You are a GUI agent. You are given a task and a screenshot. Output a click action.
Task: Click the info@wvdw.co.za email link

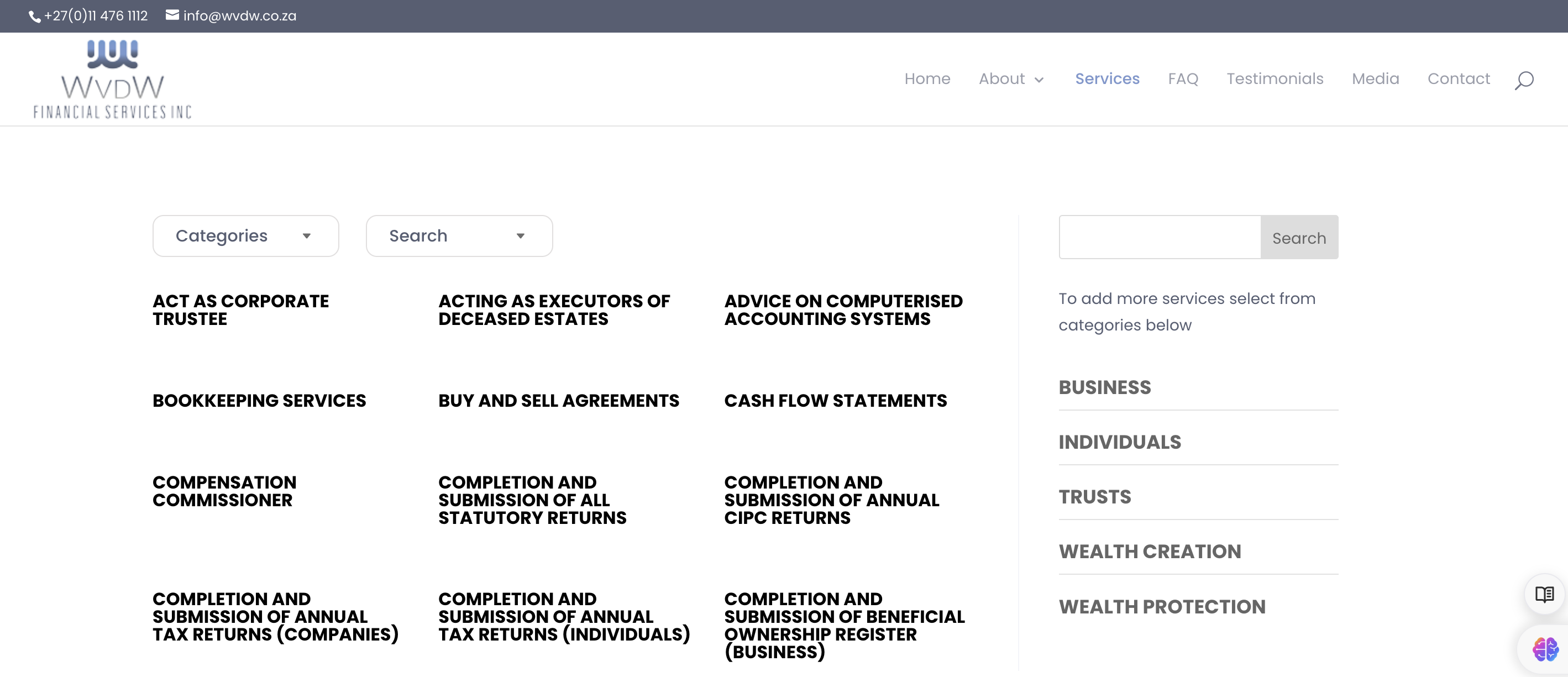pyautogui.click(x=240, y=16)
